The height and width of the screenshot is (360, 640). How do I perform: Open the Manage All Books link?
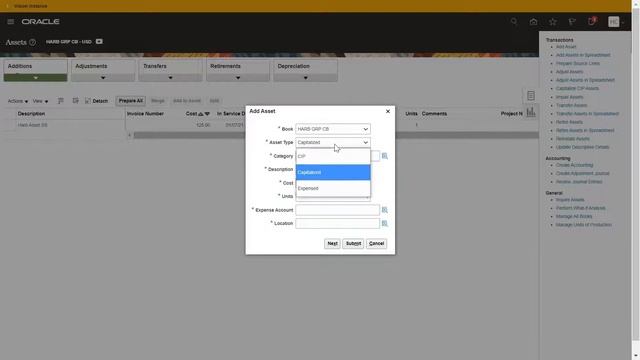[x=574, y=216]
